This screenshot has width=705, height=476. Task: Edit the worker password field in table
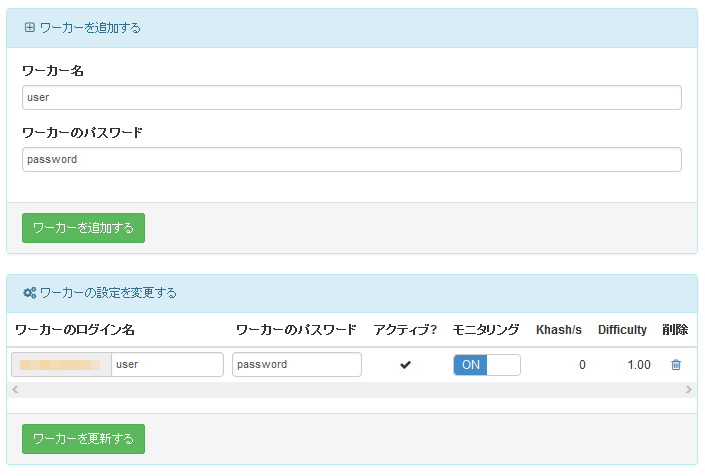[296, 365]
